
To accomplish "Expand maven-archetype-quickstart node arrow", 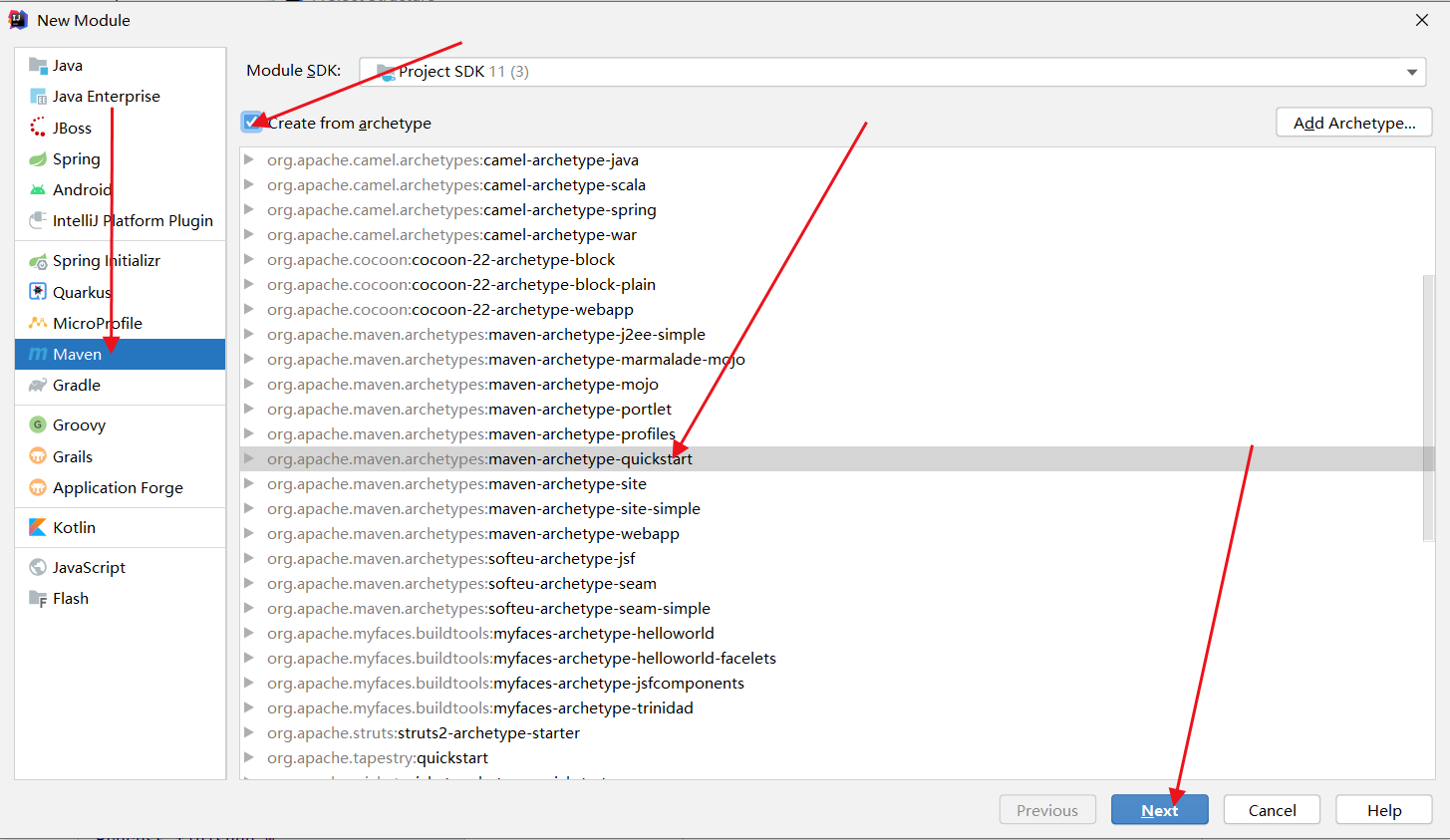I will point(249,458).
